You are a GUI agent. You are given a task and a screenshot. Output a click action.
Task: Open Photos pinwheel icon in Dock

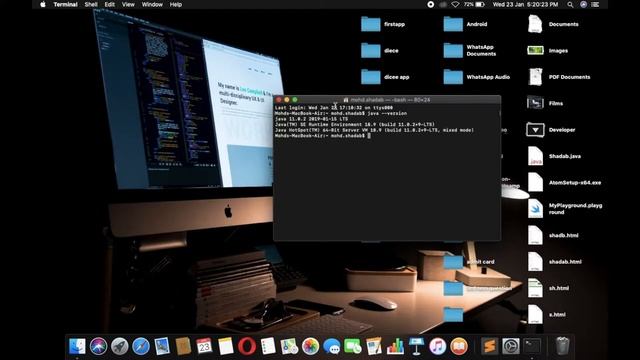click(310, 346)
